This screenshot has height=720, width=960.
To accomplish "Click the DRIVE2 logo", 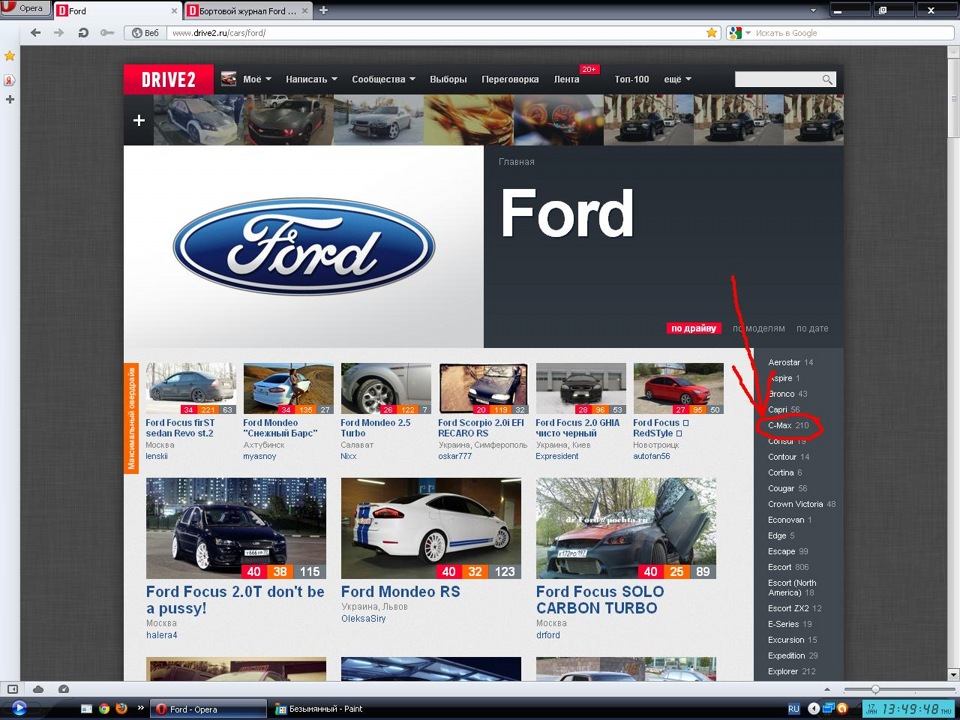I will [x=168, y=80].
